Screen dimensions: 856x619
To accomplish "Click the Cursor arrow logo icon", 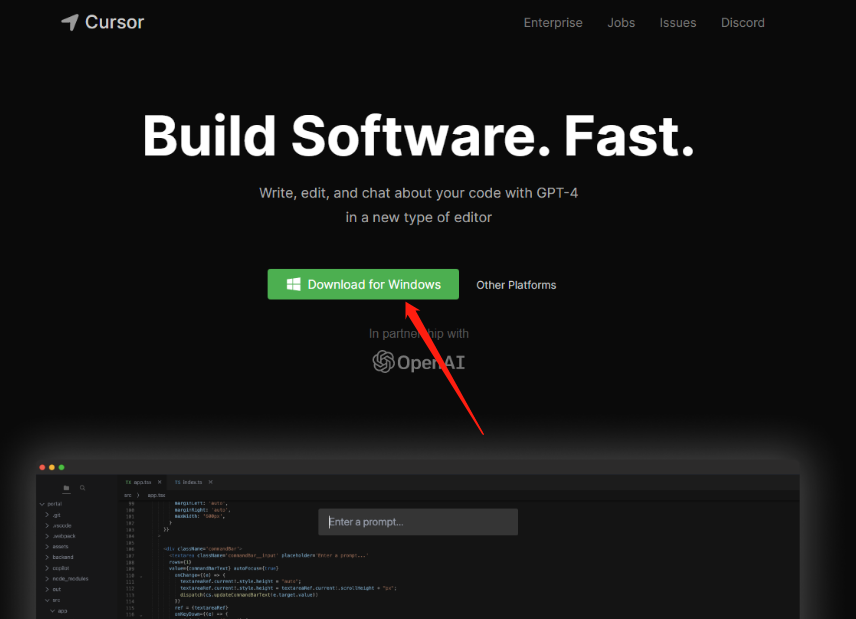I will coord(70,22).
